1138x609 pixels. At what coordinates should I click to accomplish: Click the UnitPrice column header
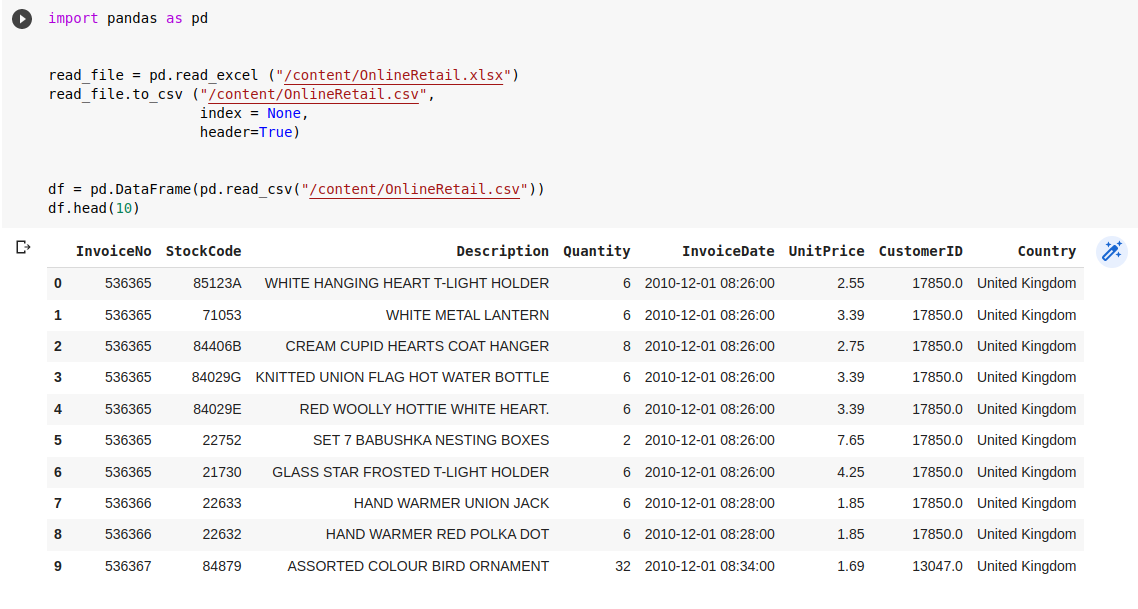coord(826,252)
